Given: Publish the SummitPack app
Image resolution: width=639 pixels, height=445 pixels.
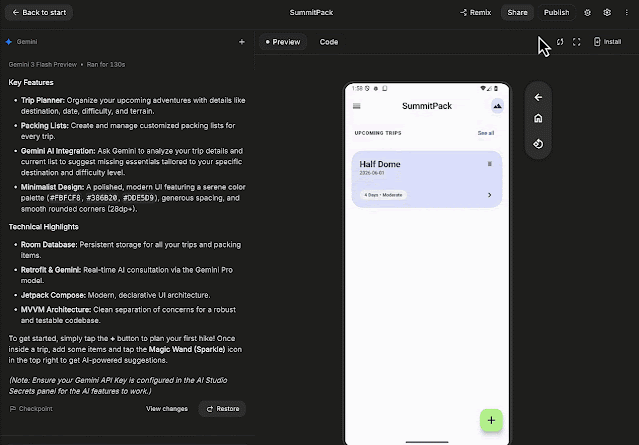Looking at the screenshot, I should (556, 13).
